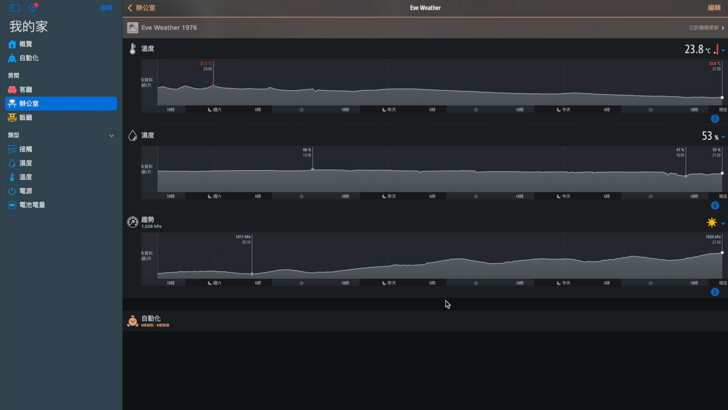Go back to 辦公室 using back button
Screen dimensions: 728x410
(x=141, y=8)
